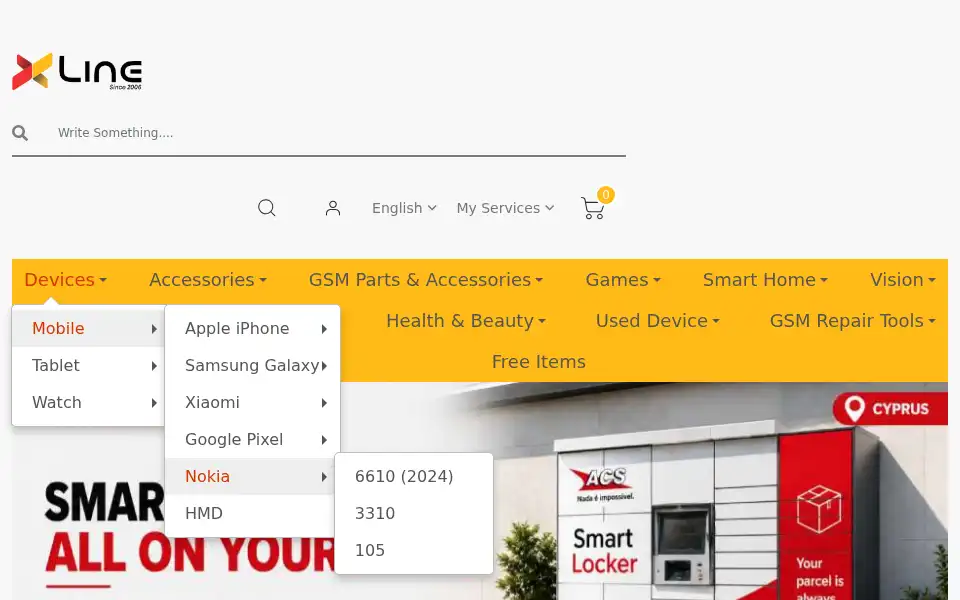Open the Devices menu

[x=66, y=280]
